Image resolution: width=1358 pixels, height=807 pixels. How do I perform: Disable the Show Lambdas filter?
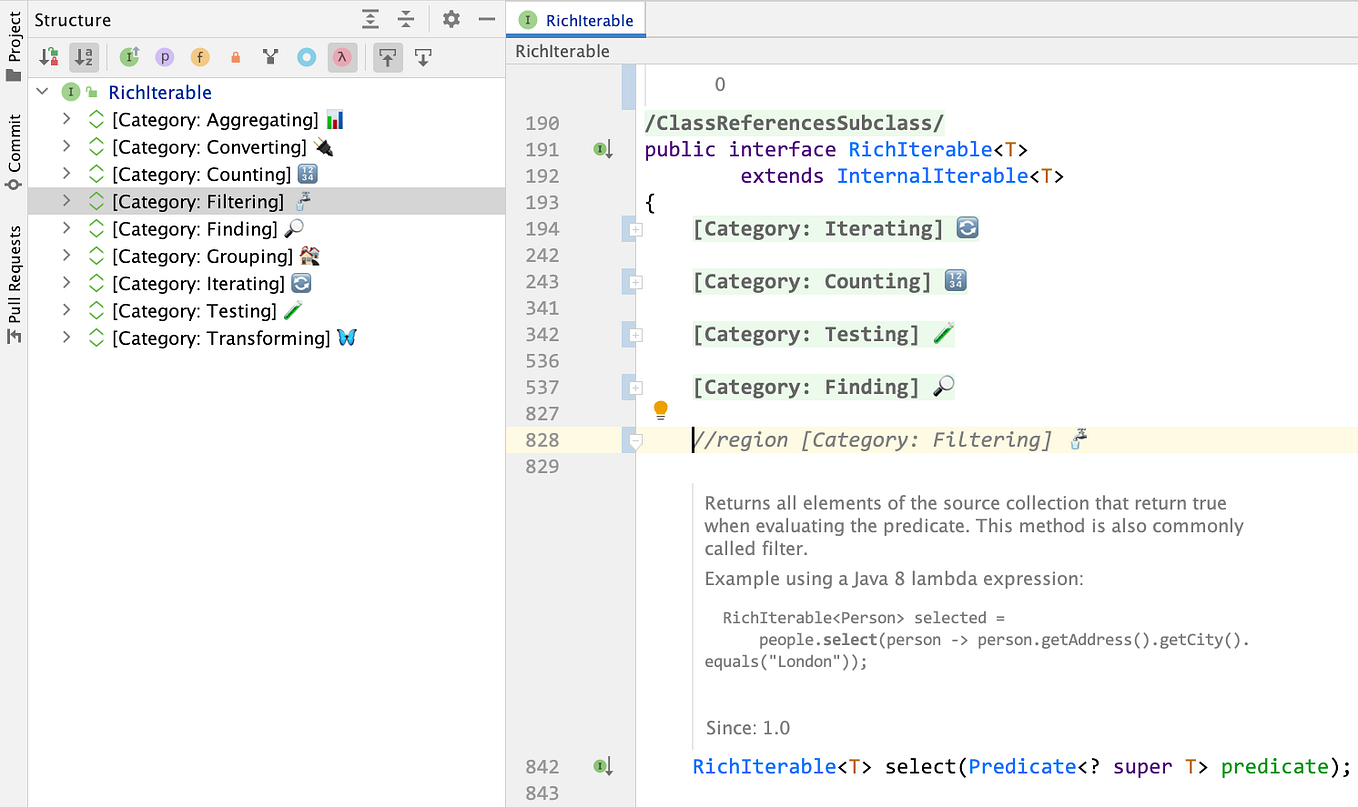coord(341,57)
